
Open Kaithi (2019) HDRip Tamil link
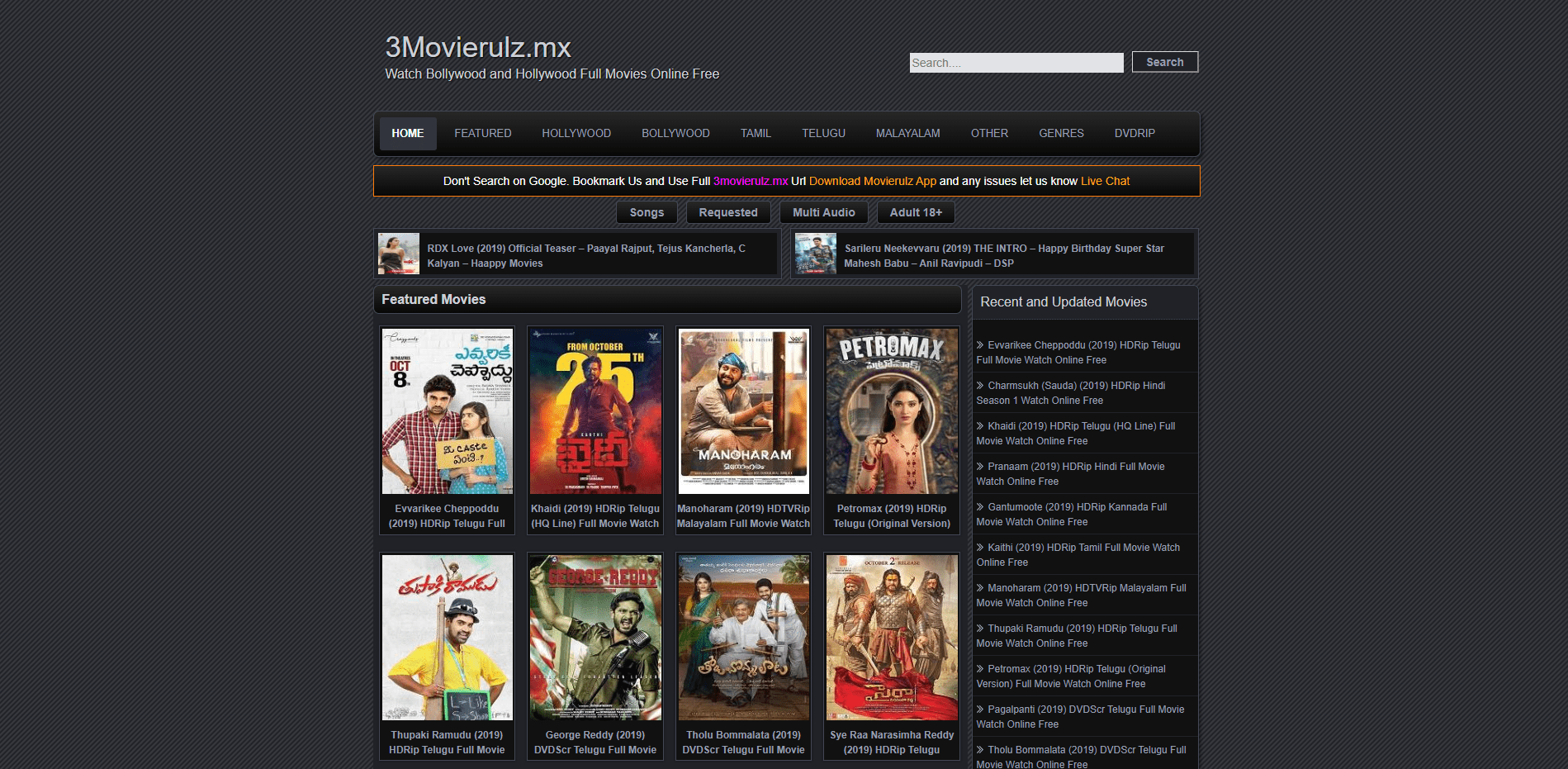[x=1078, y=555]
